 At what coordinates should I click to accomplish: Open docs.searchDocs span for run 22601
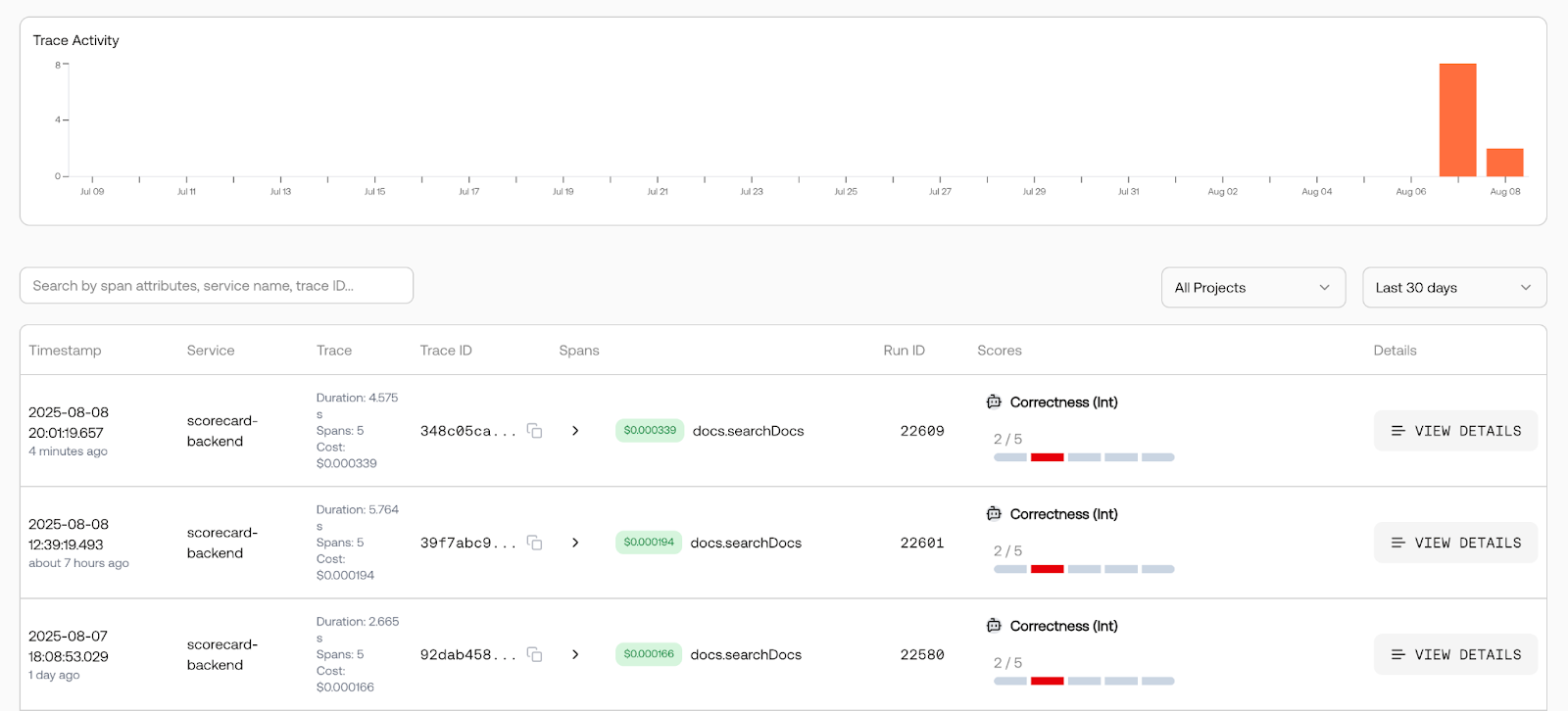[x=746, y=543]
